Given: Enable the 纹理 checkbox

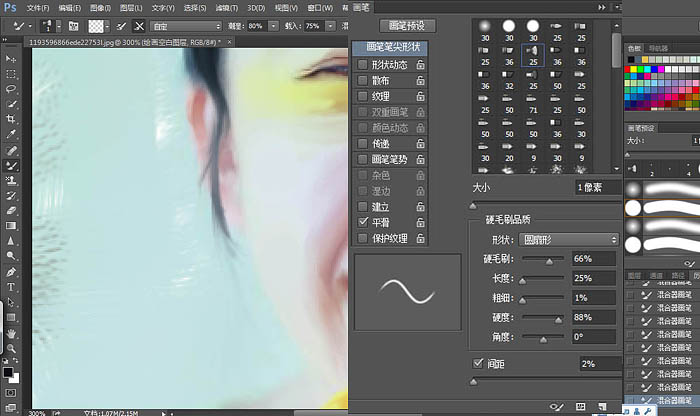Looking at the screenshot, I should pyautogui.click(x=362, y=96).
